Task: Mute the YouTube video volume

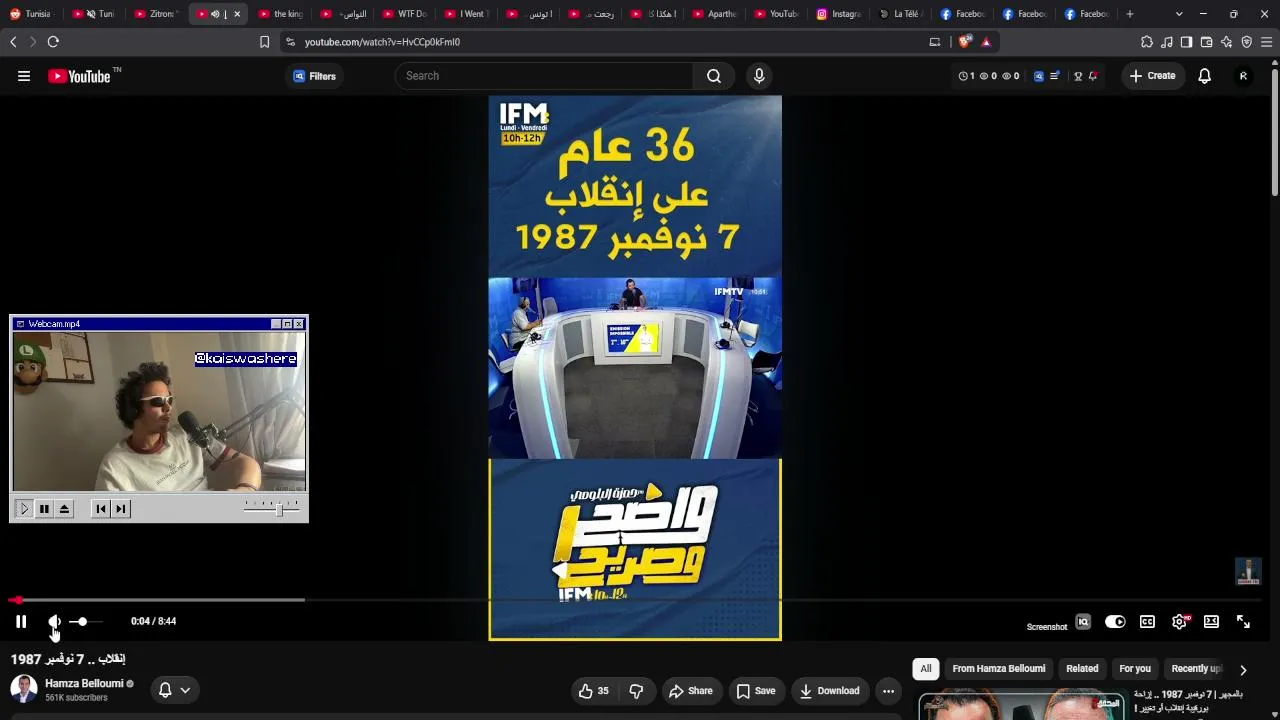Action: tap(54, 621)
